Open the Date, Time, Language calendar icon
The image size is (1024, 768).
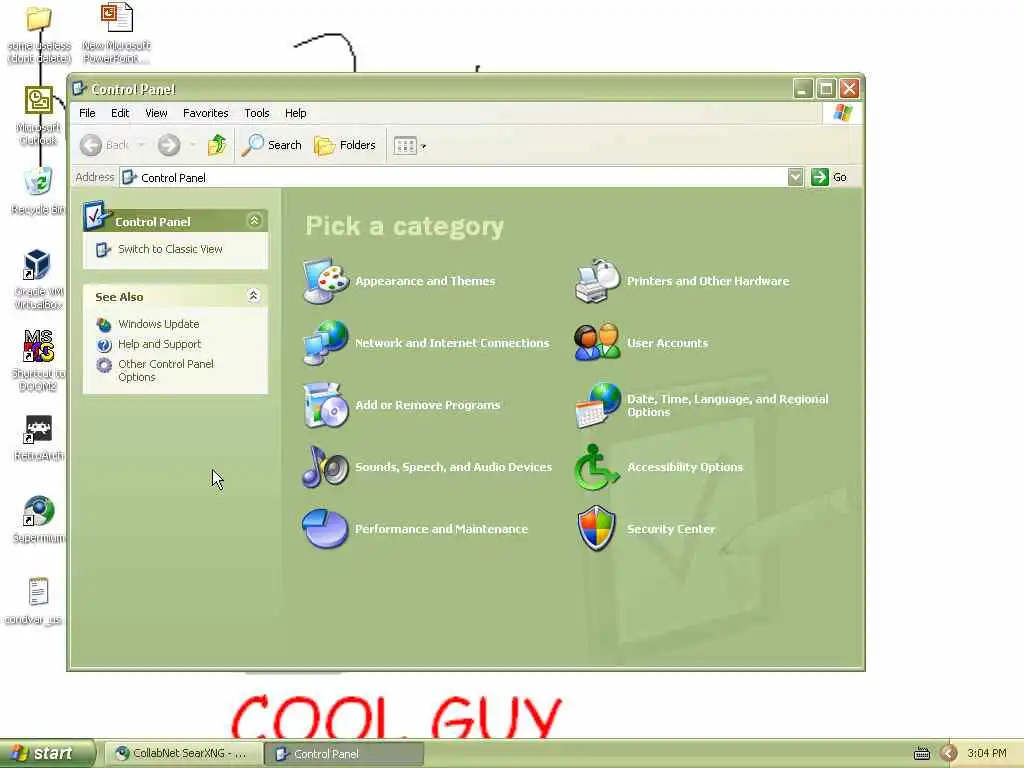[597, 405]
